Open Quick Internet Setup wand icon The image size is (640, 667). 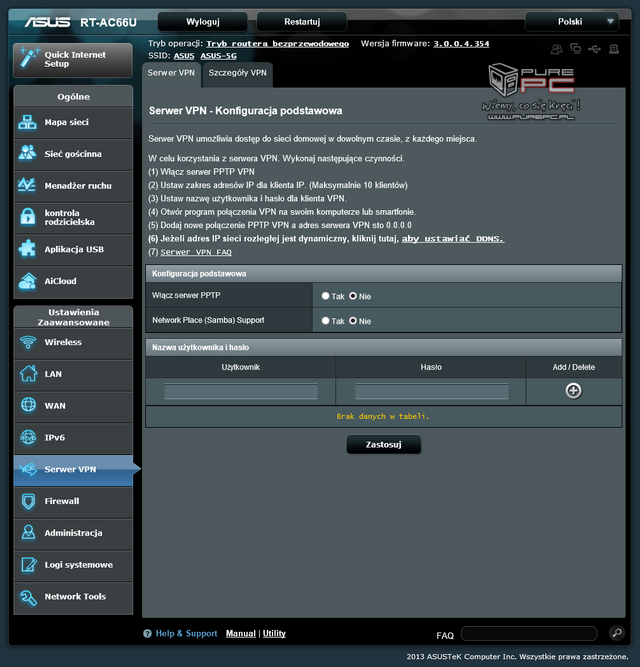click(x=29, y=58)
